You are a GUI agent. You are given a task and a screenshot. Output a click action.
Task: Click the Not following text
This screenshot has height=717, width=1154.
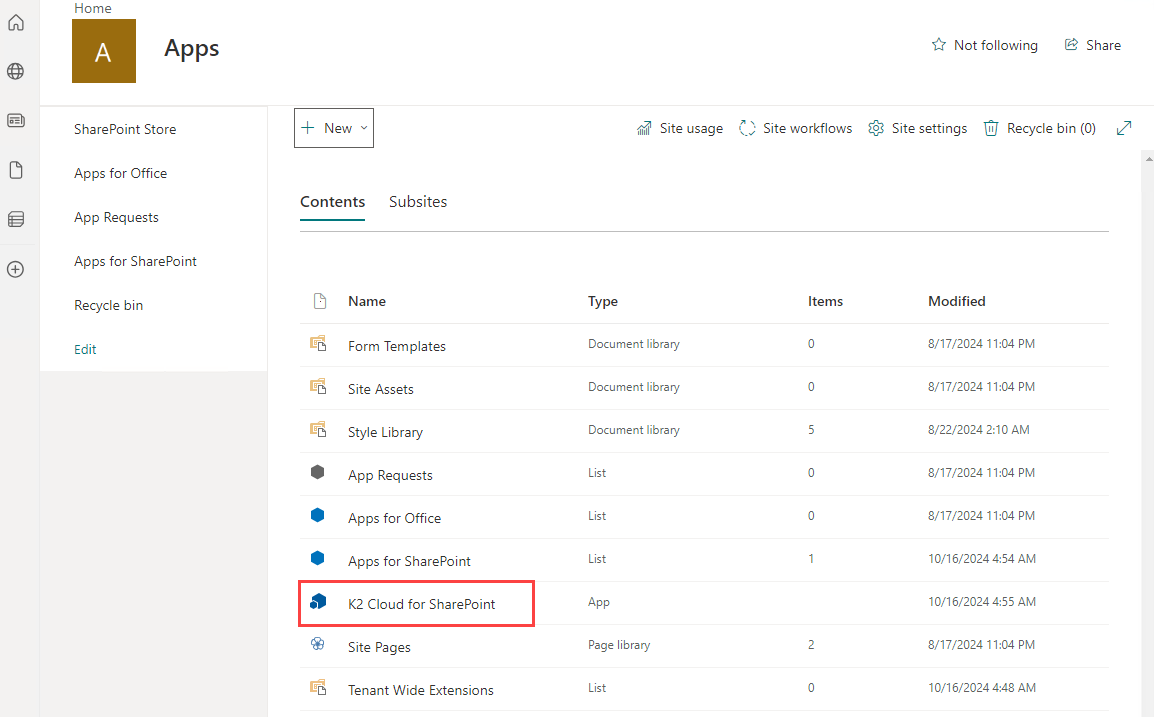click(x=996, y=45)
